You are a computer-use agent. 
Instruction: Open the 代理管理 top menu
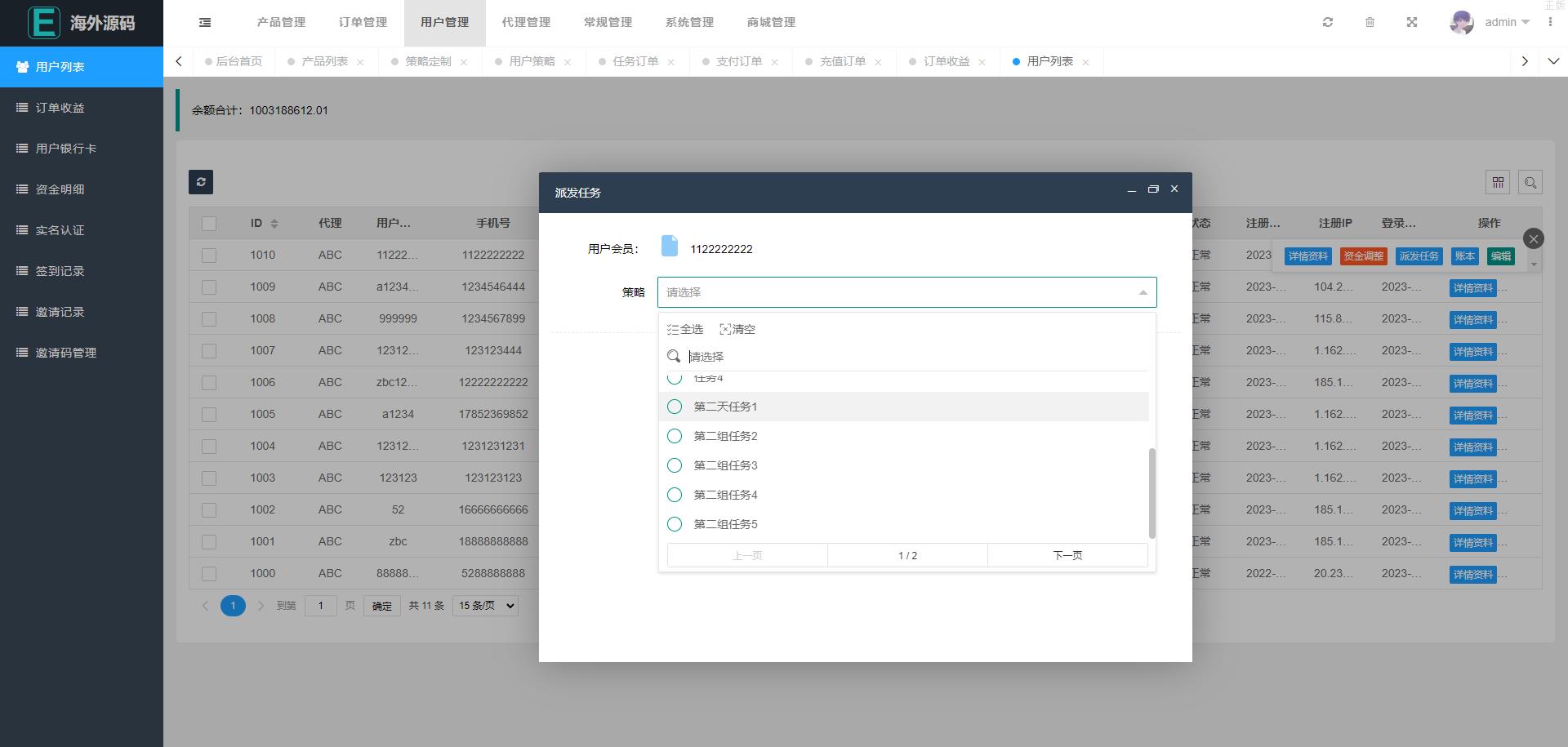click(x=526, y=23)
